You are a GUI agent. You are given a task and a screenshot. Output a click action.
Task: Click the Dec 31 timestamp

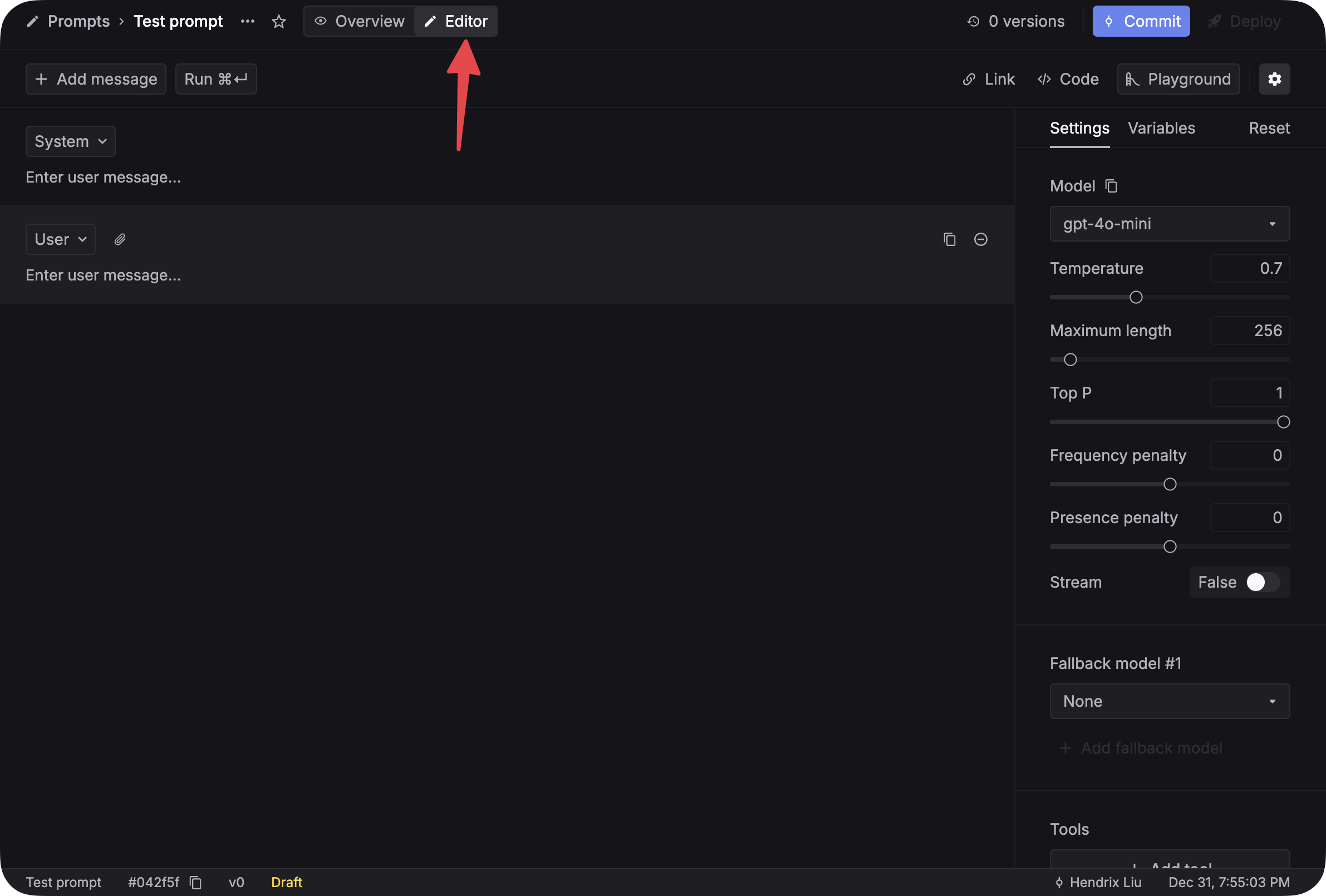tap(1229, 882)
